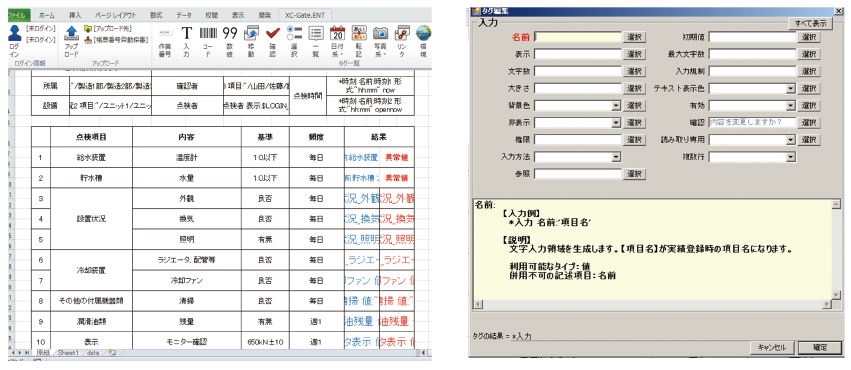Click 選択 button beside 権限
Image resolution: width=851 pixels, height=370 pixels.
(x=634, y=139)
